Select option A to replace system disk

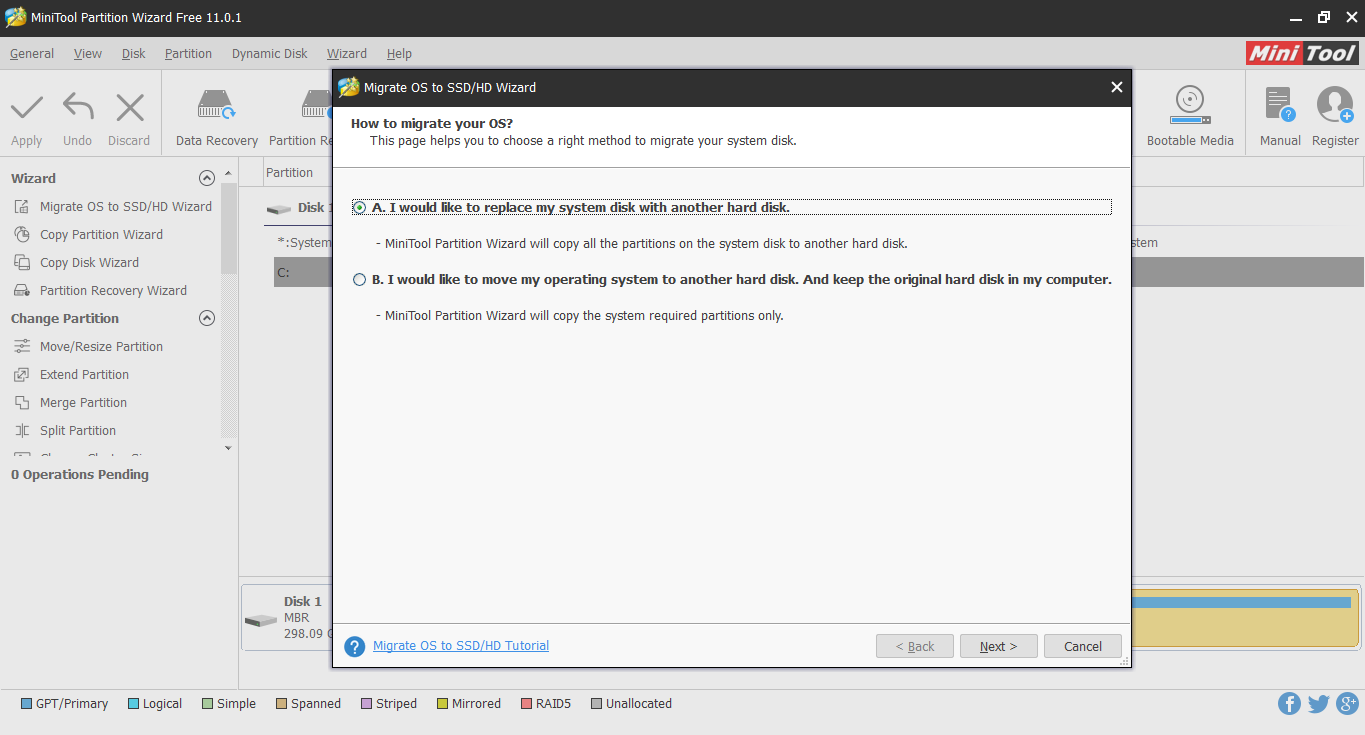(358, 207)
